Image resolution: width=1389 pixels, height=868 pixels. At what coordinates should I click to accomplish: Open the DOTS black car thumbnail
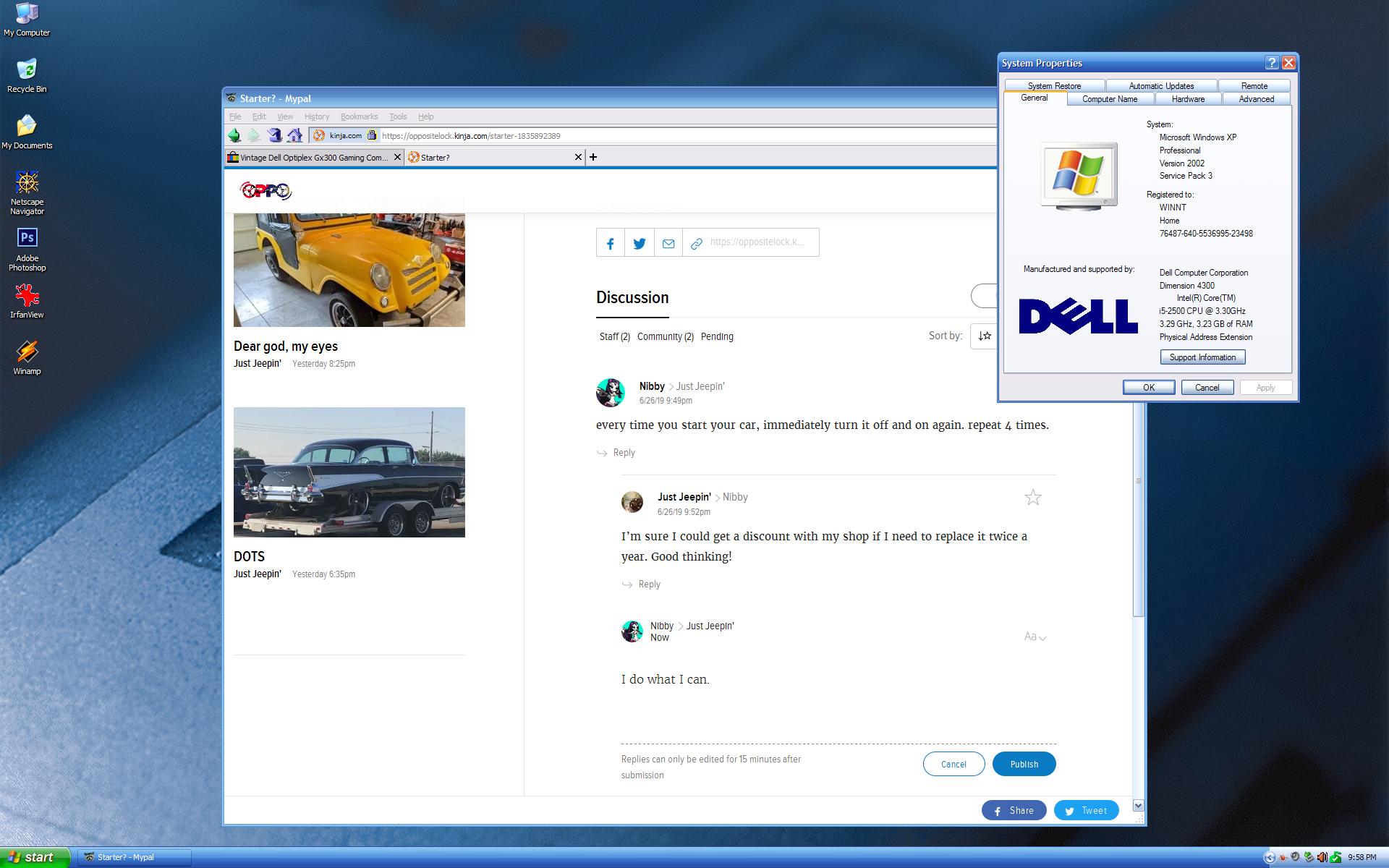coord(349,472)
